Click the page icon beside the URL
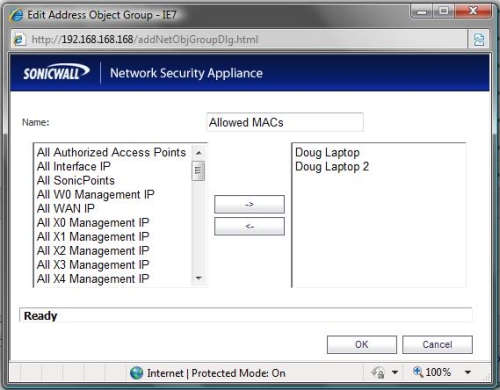Viewport: 500px width, 390px height. (x=19, y=40)
